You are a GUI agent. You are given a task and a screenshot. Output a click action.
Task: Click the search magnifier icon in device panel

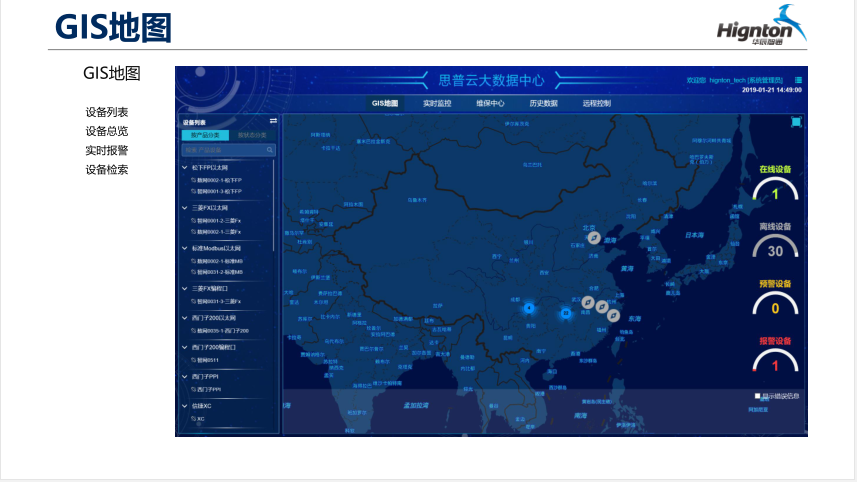coord(269,150)
